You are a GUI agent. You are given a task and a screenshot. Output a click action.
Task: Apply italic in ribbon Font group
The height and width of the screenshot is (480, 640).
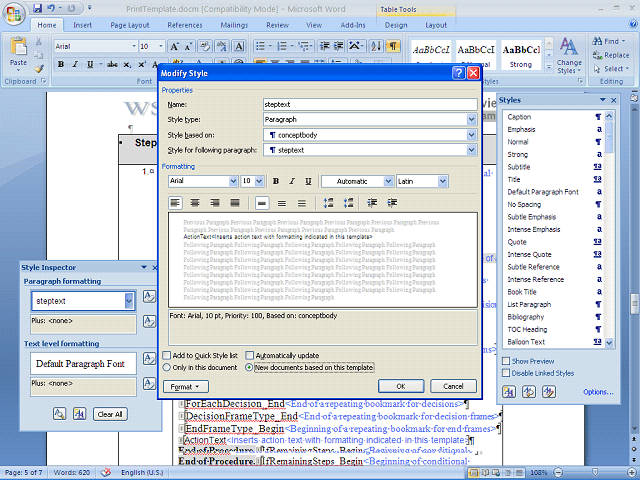click(75, 64)
